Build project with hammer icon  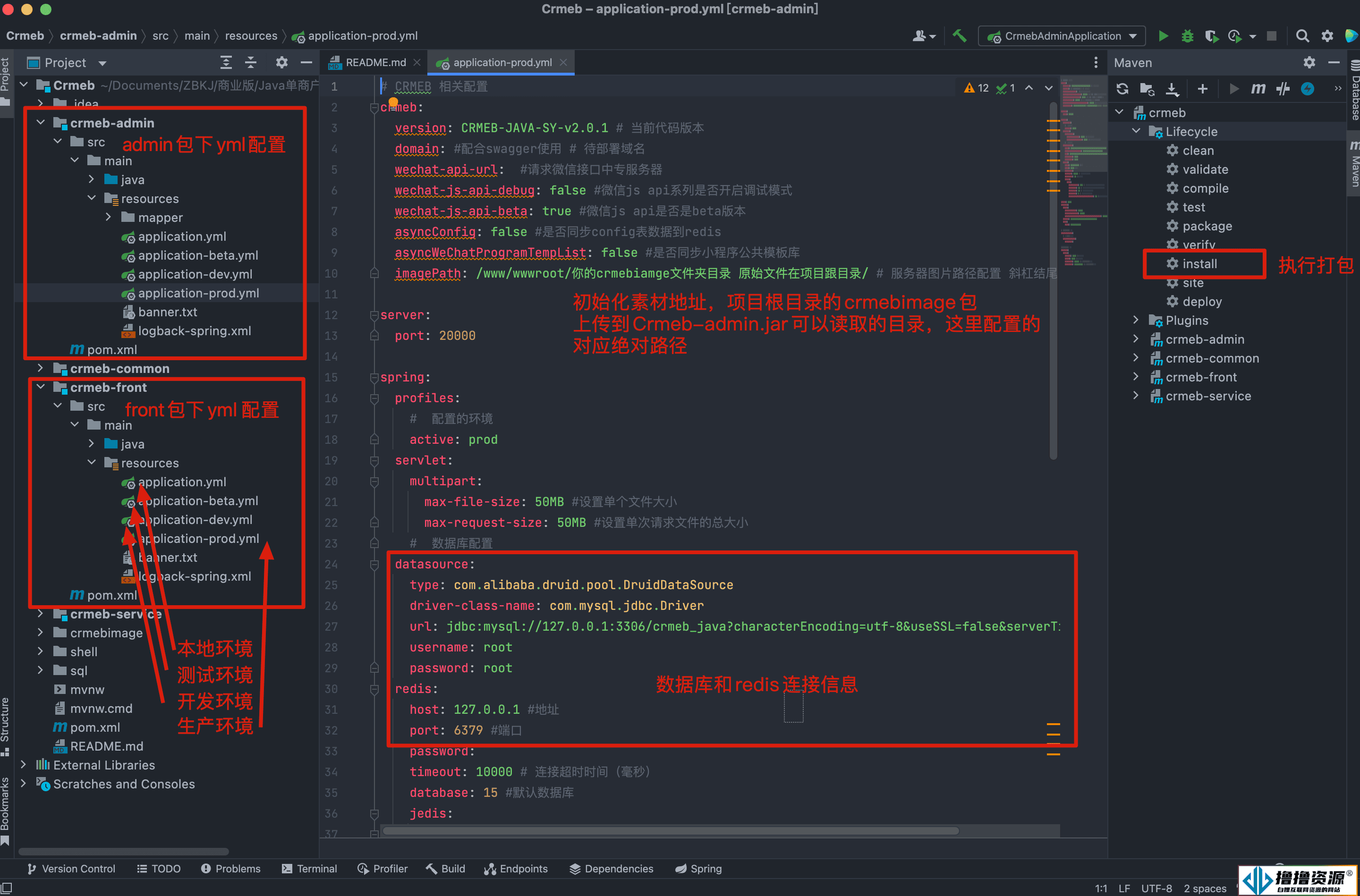tap(960, 36)
